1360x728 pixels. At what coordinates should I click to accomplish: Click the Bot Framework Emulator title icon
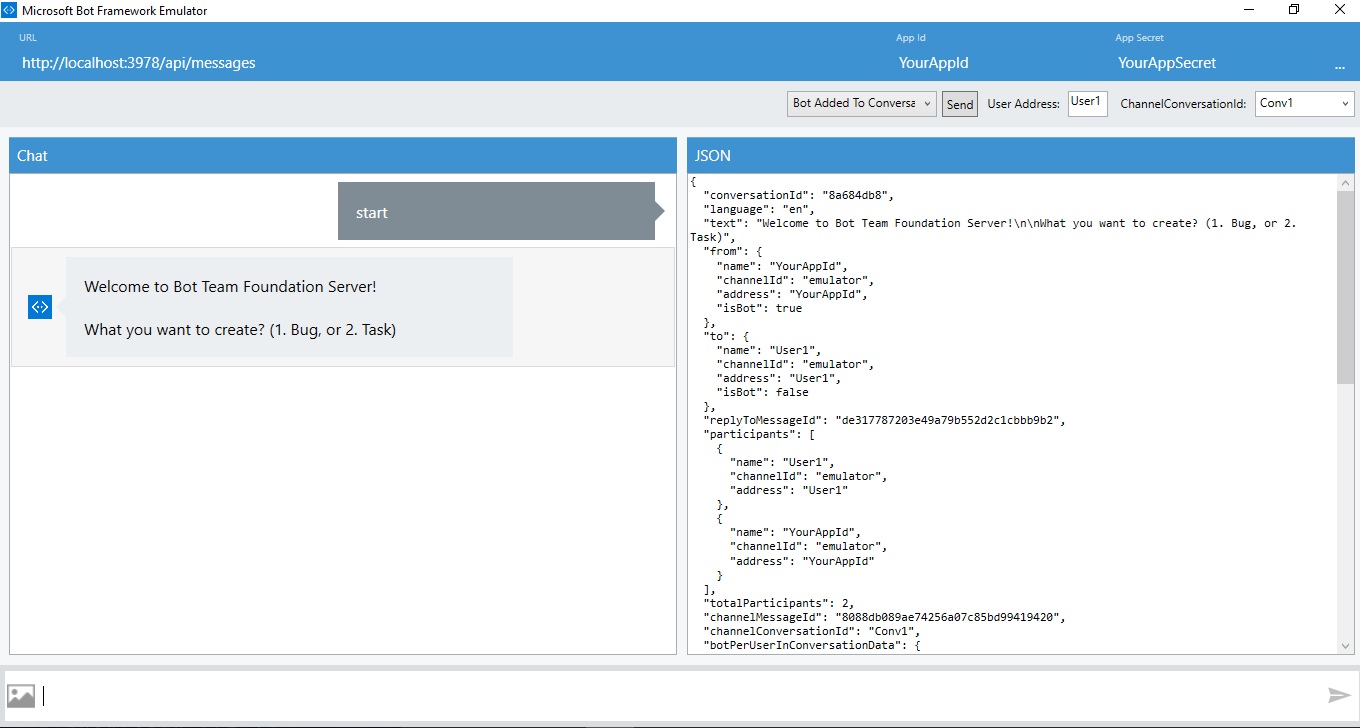coord(8,10)
